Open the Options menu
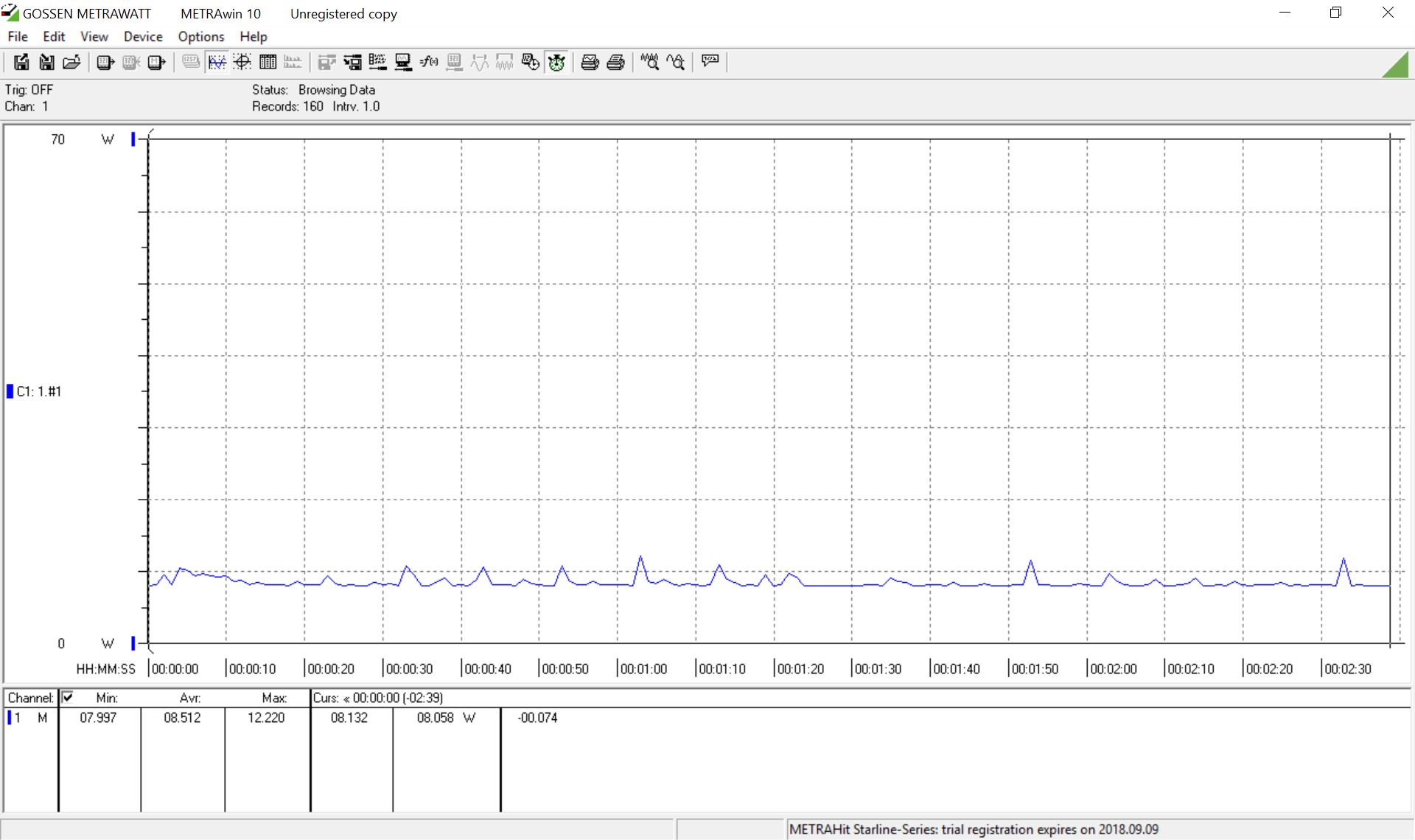The width and height of the screenshot is (1415, 840). point(200,36)
